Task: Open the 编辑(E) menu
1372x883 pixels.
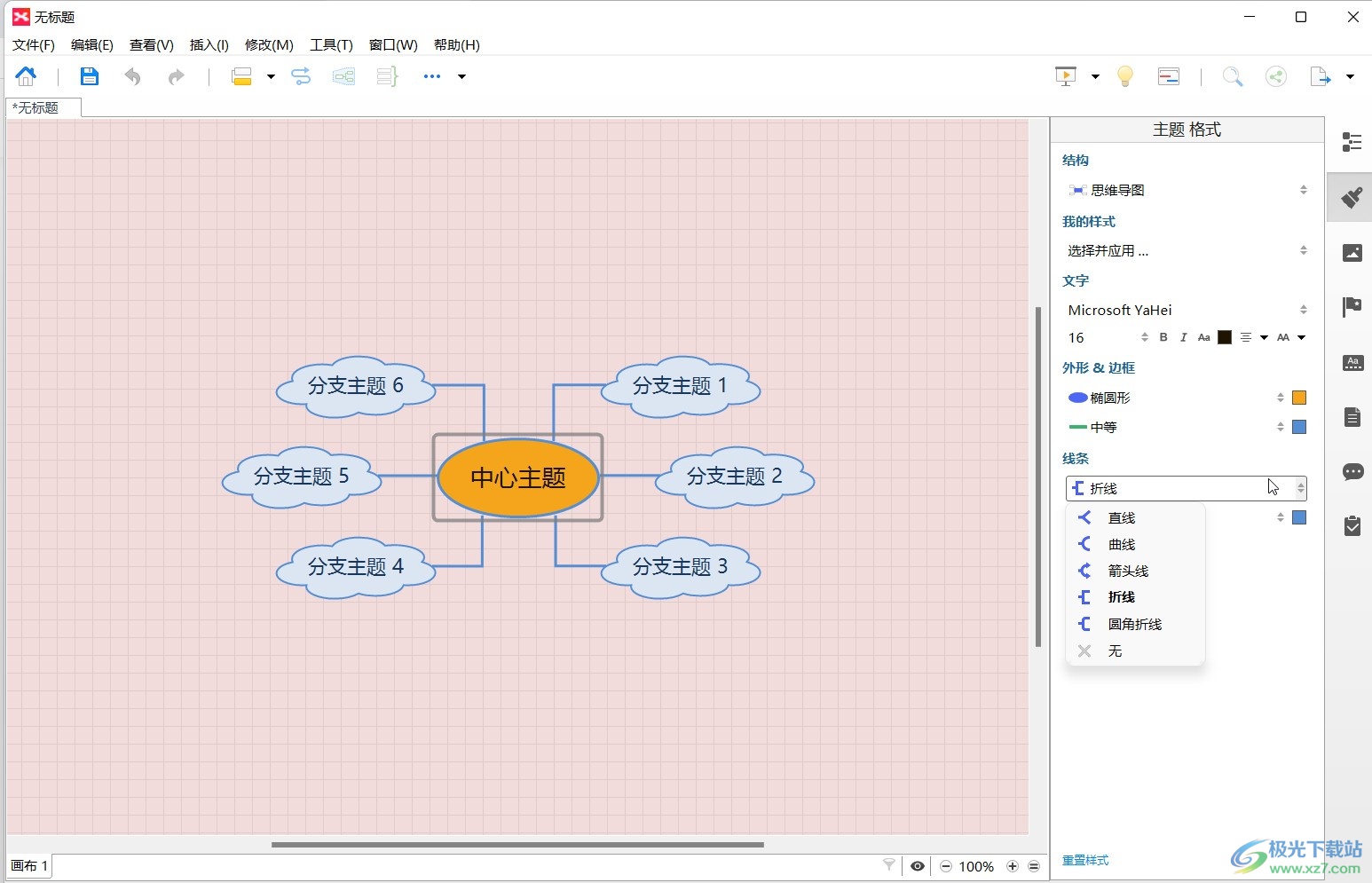Action: [x=92, y=45]
